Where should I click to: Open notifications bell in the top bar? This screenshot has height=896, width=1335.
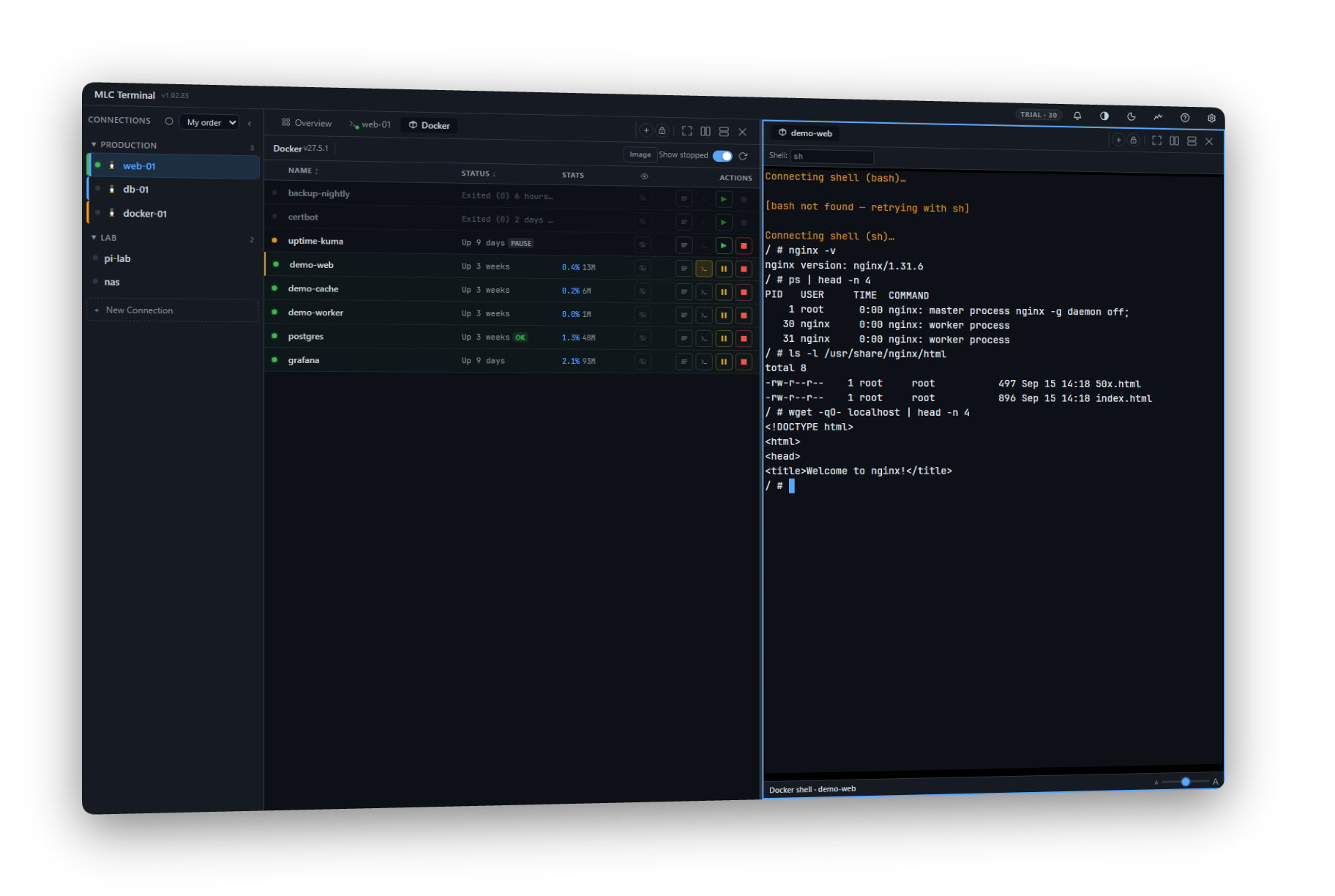click(1077, 116)
